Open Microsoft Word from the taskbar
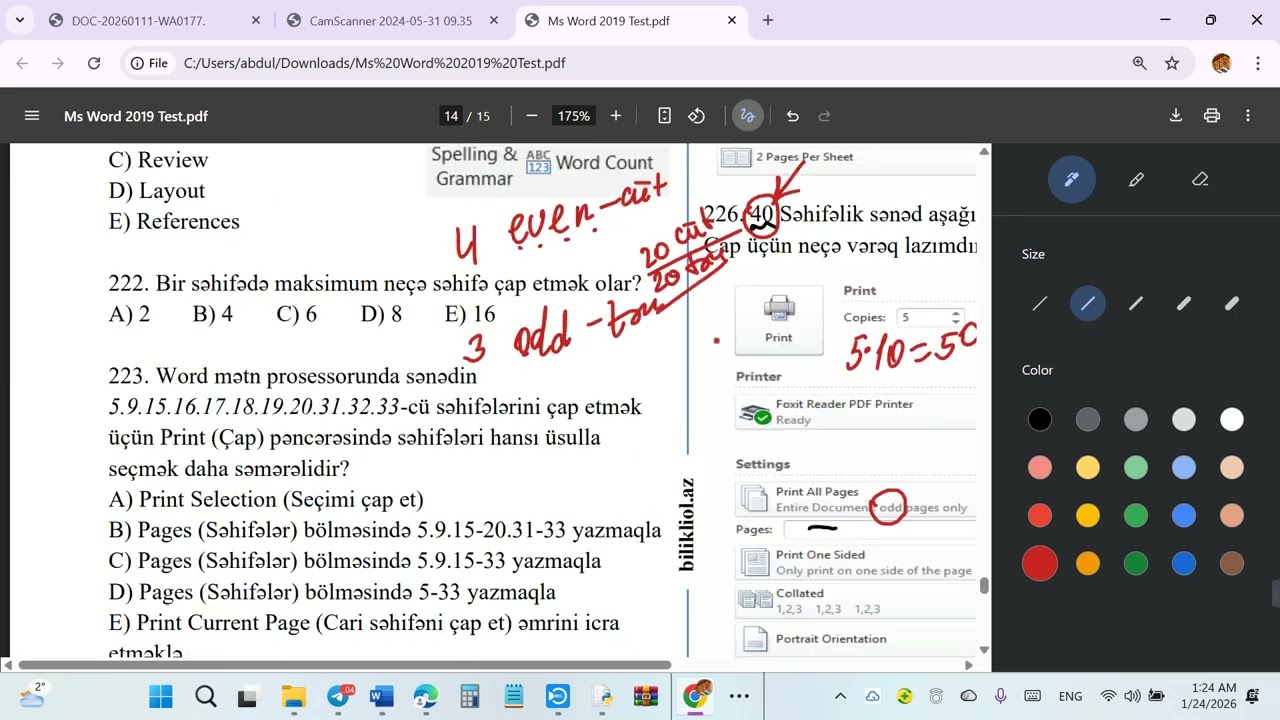1280x720 pixels. click(382, 696)
